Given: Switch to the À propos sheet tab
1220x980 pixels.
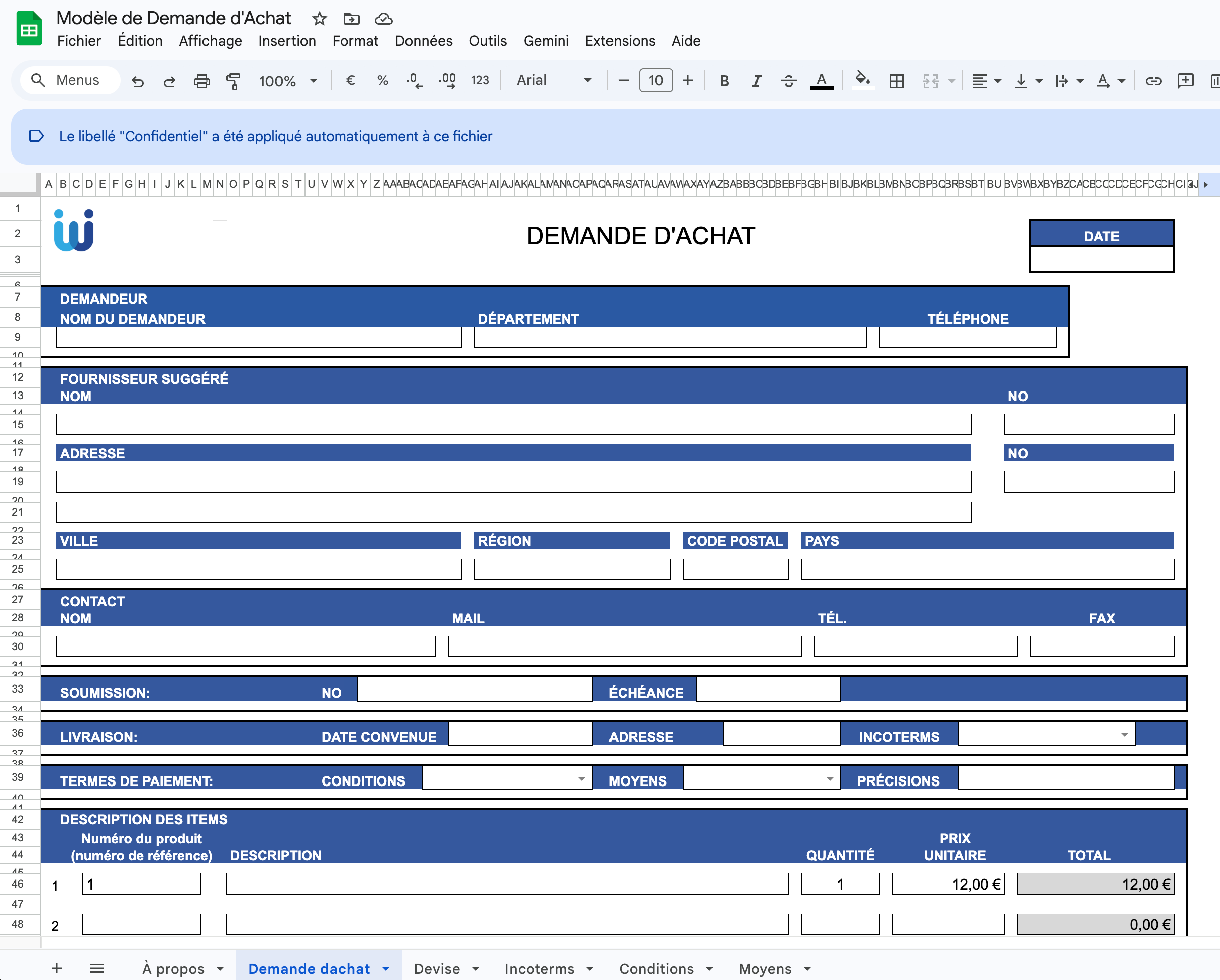Looking at the screenshot, I should 173,968.
